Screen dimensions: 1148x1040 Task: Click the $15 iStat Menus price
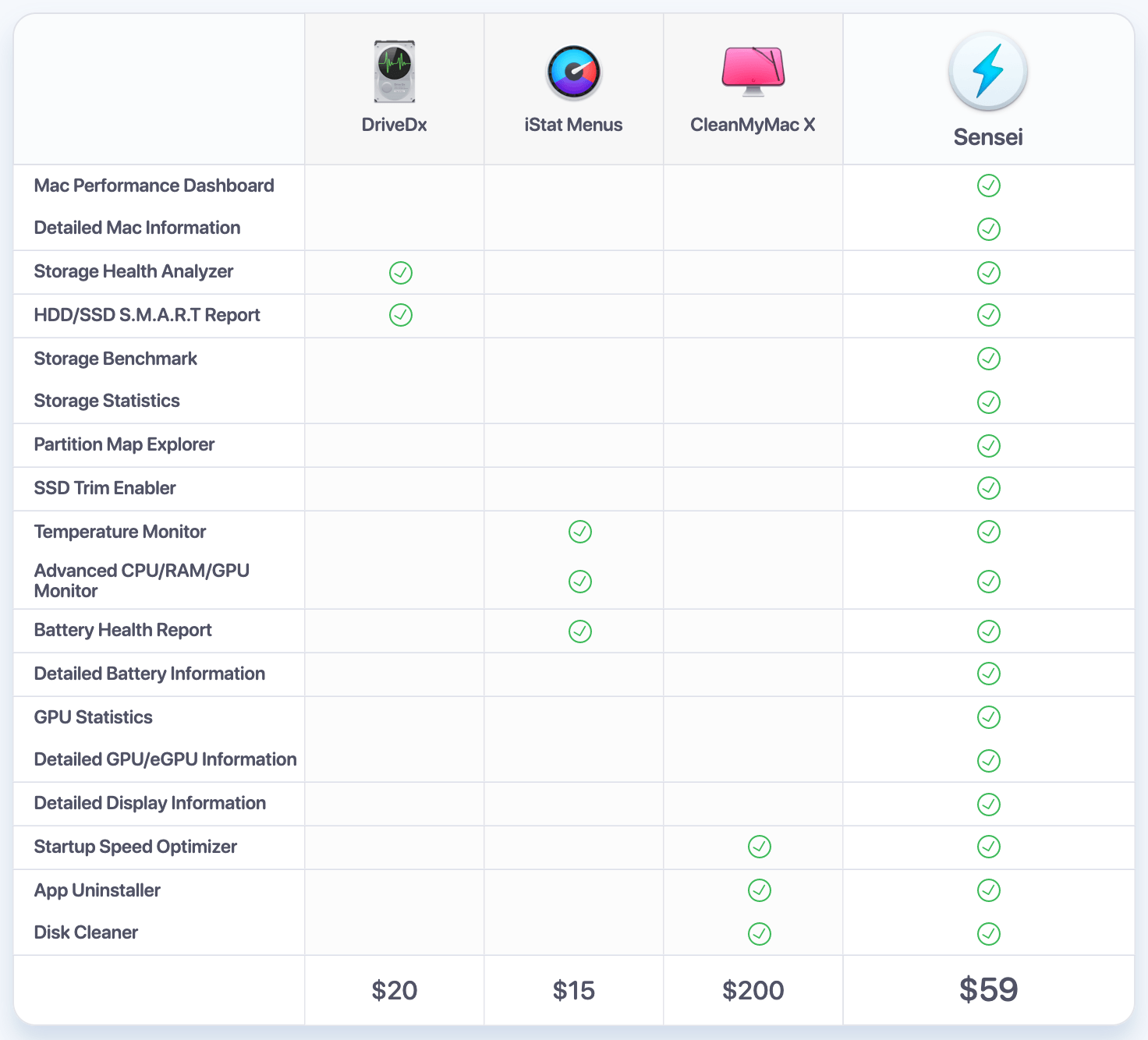point(574,990)
